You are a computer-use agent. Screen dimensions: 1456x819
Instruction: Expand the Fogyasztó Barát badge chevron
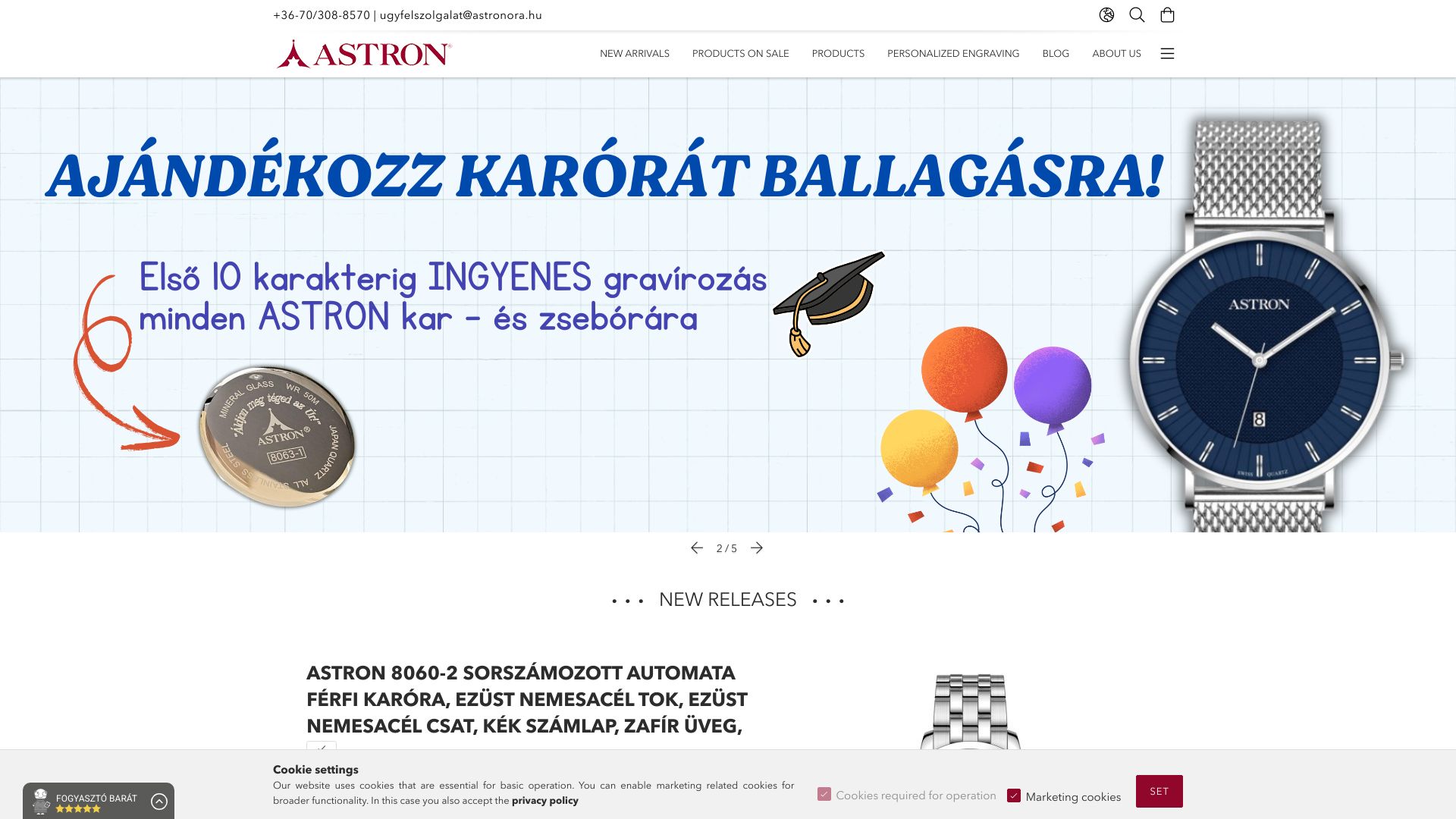tap(158, 802)
